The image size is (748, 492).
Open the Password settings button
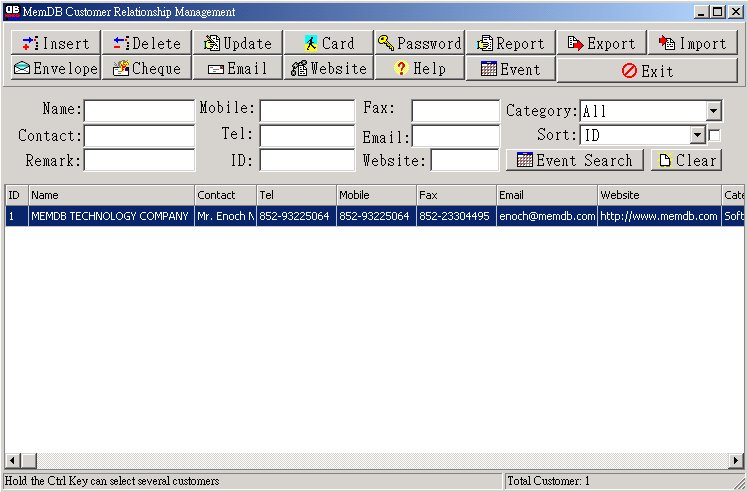point(420,43)
